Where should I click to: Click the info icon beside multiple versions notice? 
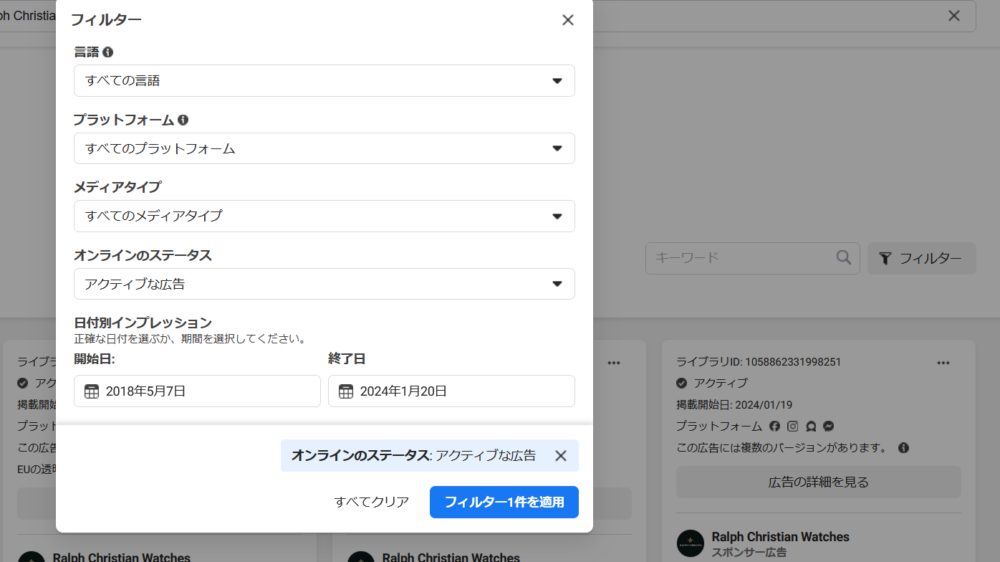pos(903,448)
